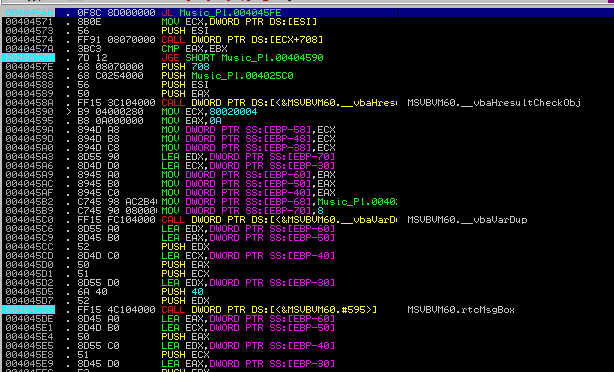Select the PUSH ESI instruction at 00404573
614x372 pixels.
pos(185,31)
